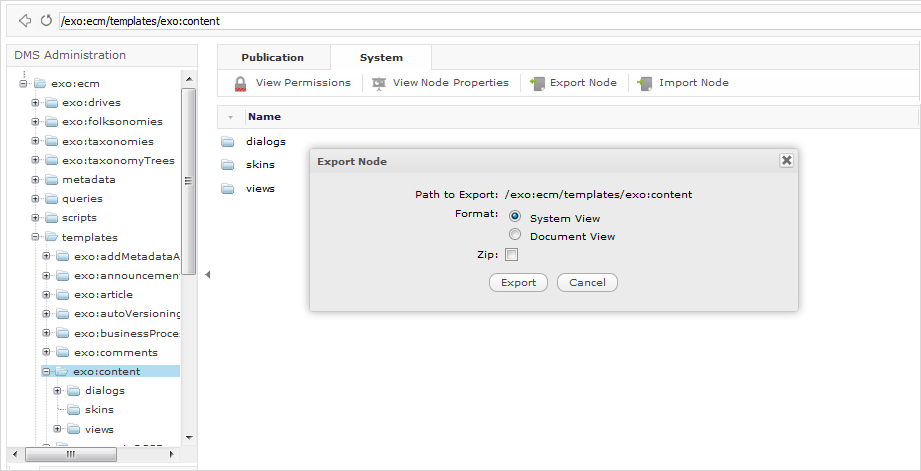Click scripts folder icon in tree
This screenshot has width=921, height=471.
(x=52, y=217)
